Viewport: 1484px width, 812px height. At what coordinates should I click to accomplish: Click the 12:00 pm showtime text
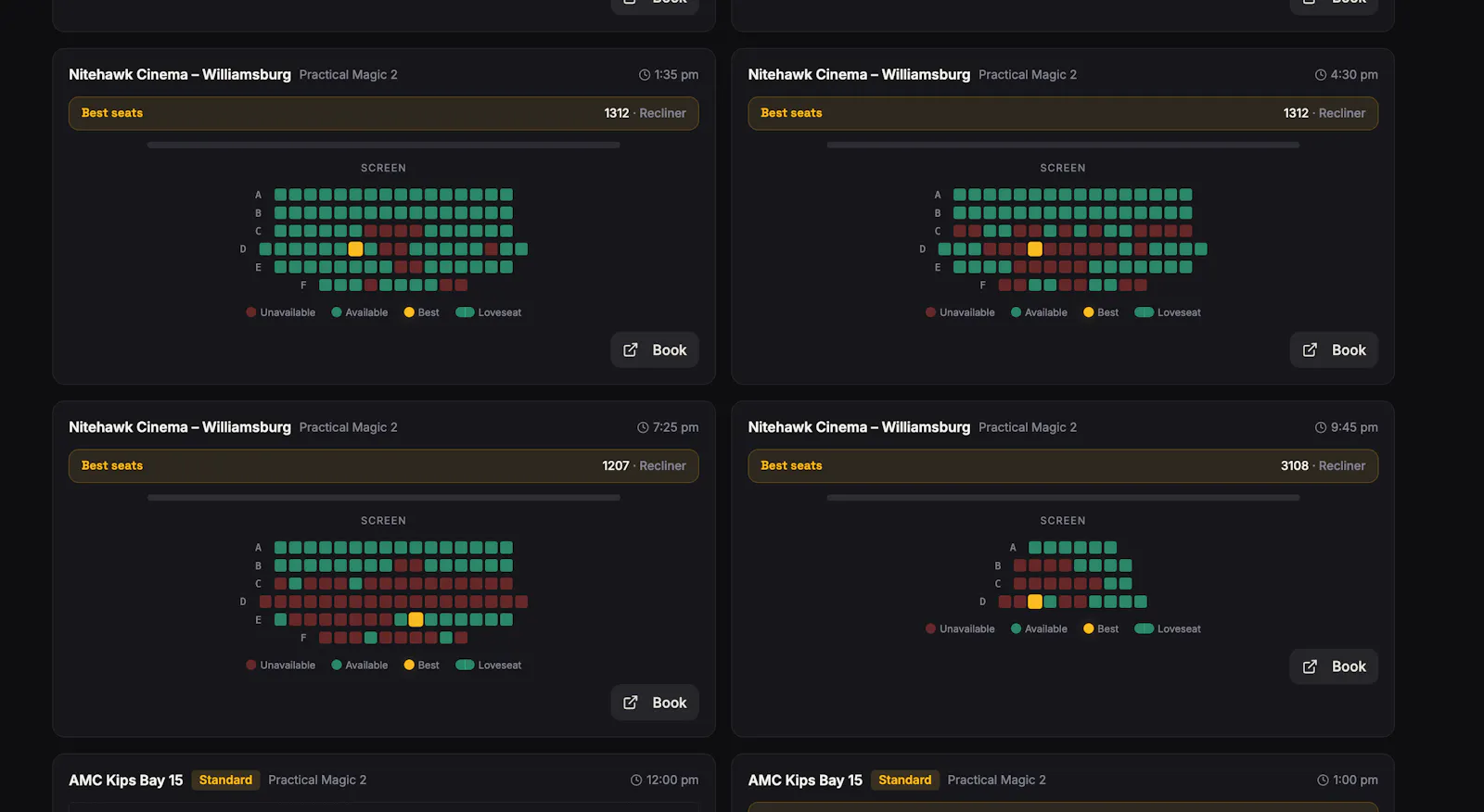pyautogui.click(x=672, y=780)
